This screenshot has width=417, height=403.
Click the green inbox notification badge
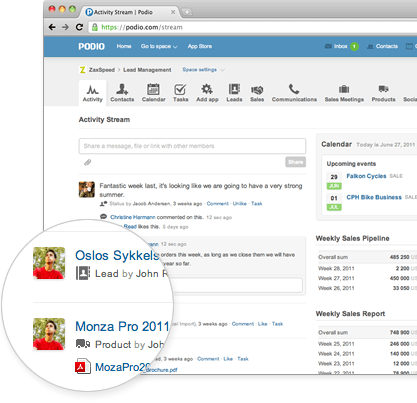coord(354,46)
